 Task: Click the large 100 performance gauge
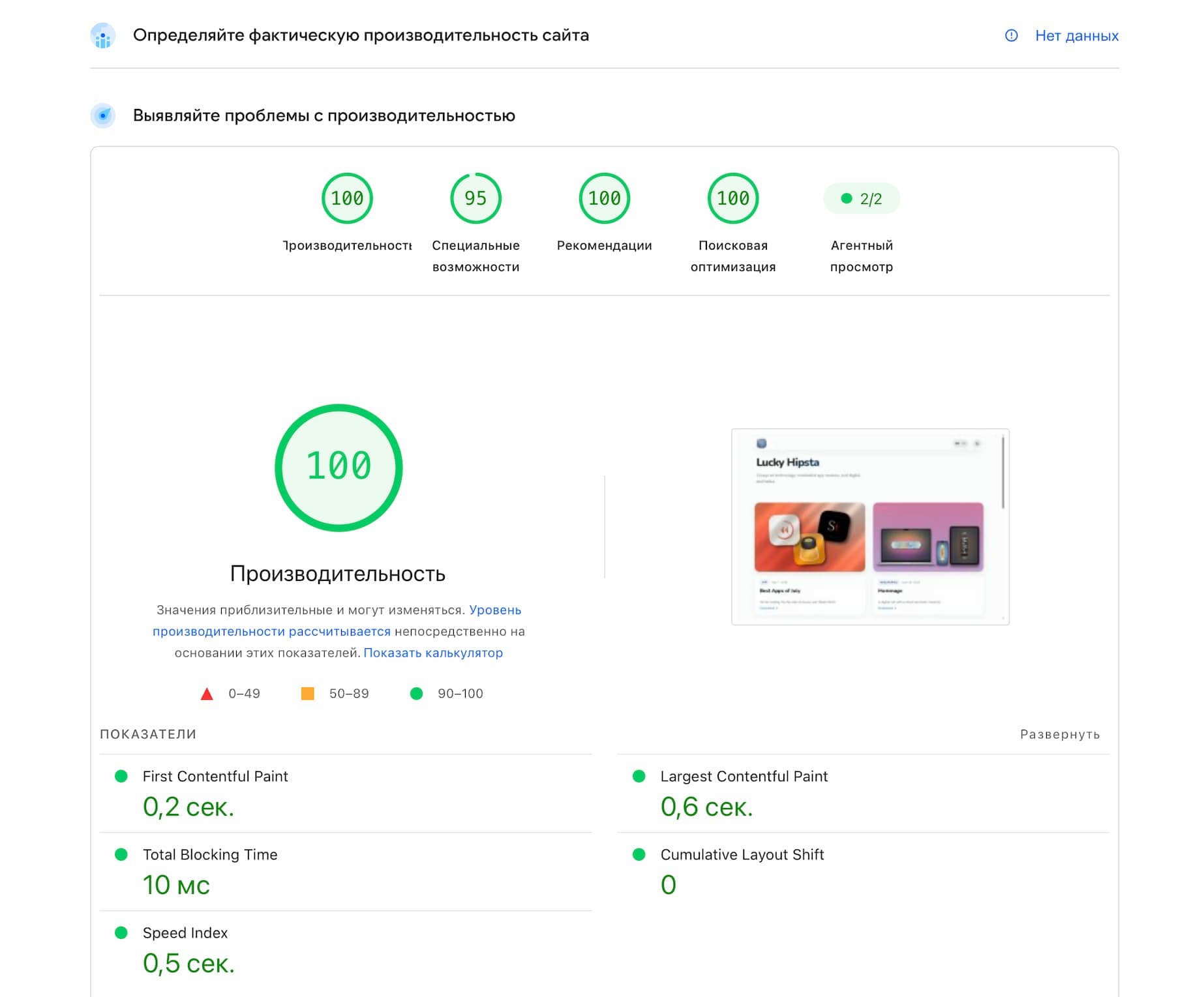pos(339,468)
